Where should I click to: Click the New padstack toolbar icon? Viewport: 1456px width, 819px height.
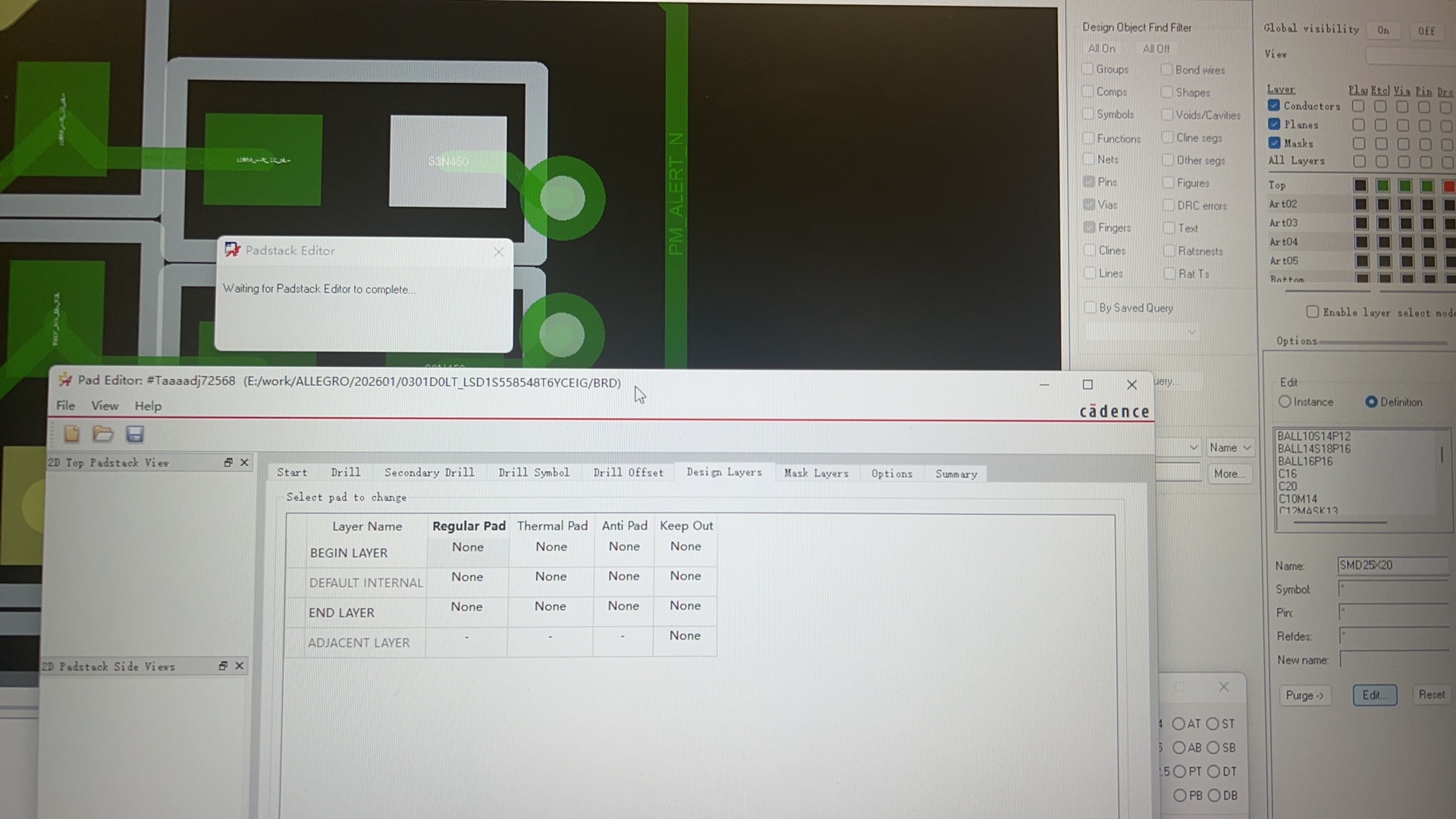pos(72,434)
